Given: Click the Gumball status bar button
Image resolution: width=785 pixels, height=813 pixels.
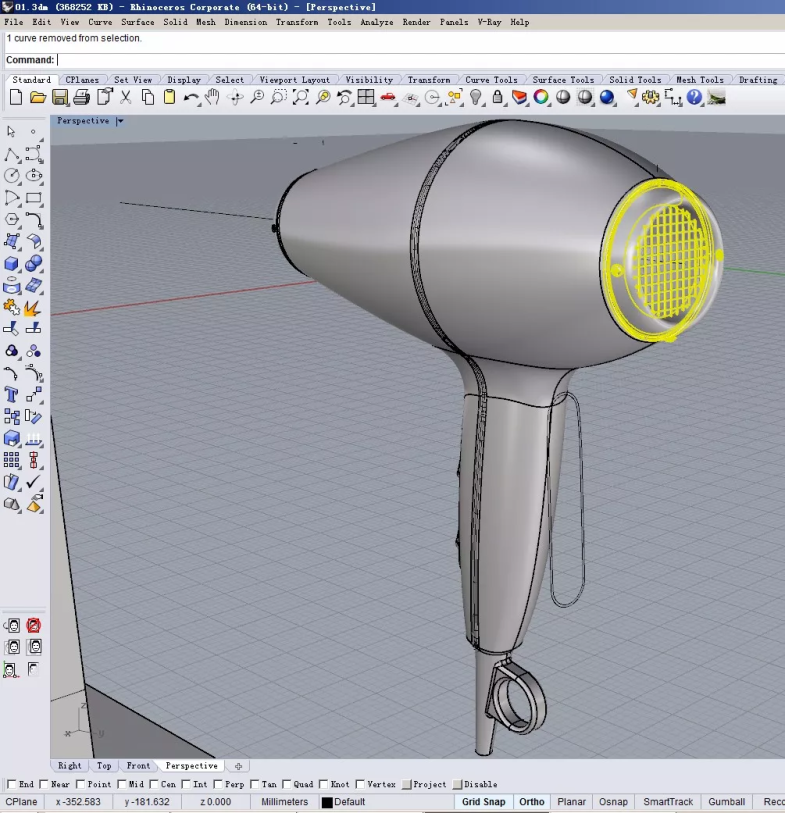Looking at the screenshot, I should 726,802.
